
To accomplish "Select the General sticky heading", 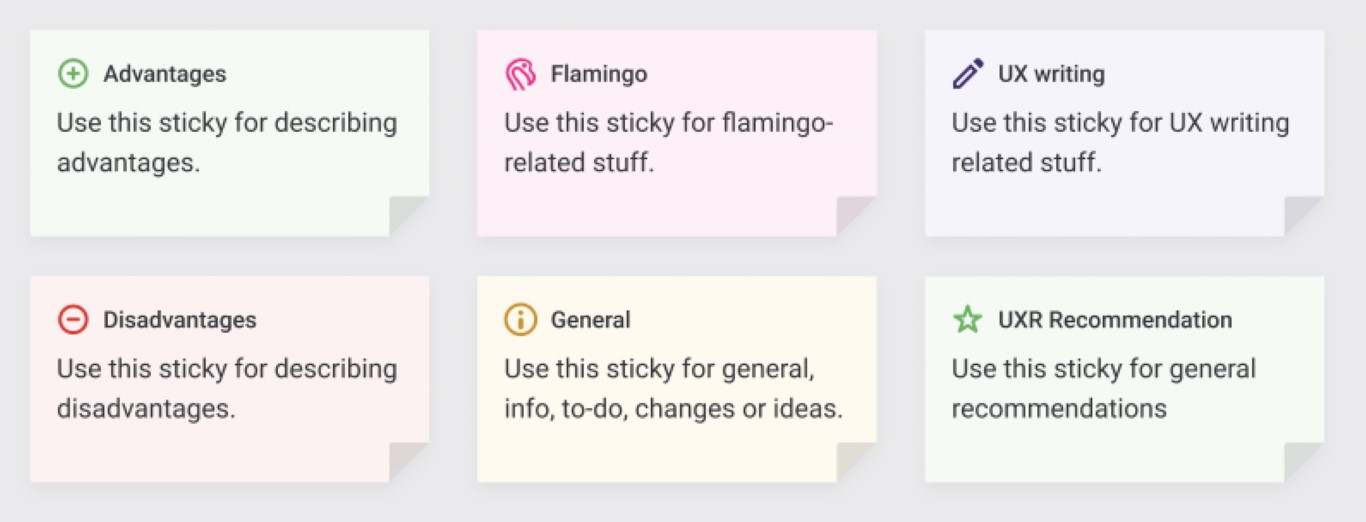I will [590, 320].
